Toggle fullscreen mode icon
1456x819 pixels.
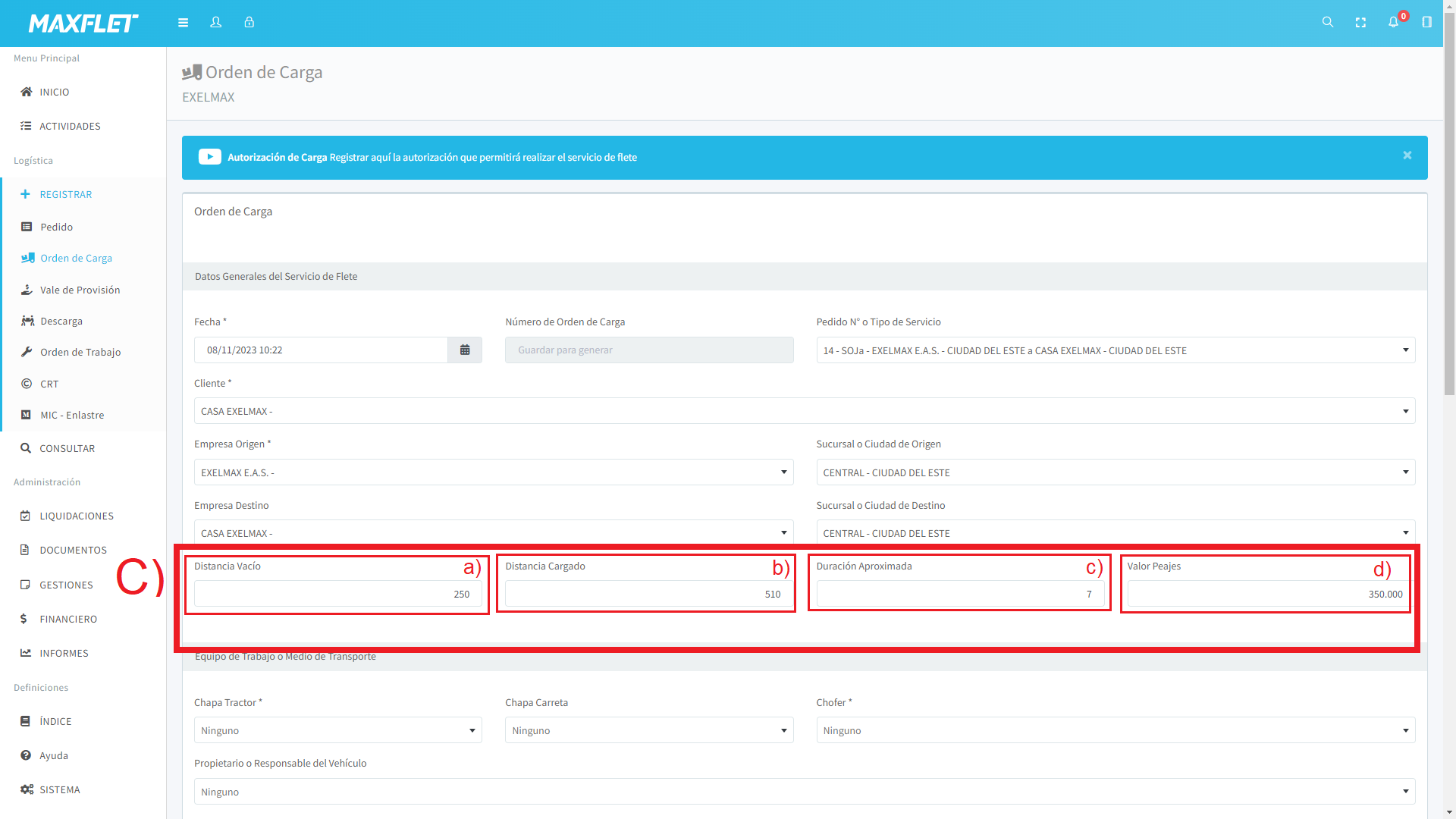[1360, 23]
